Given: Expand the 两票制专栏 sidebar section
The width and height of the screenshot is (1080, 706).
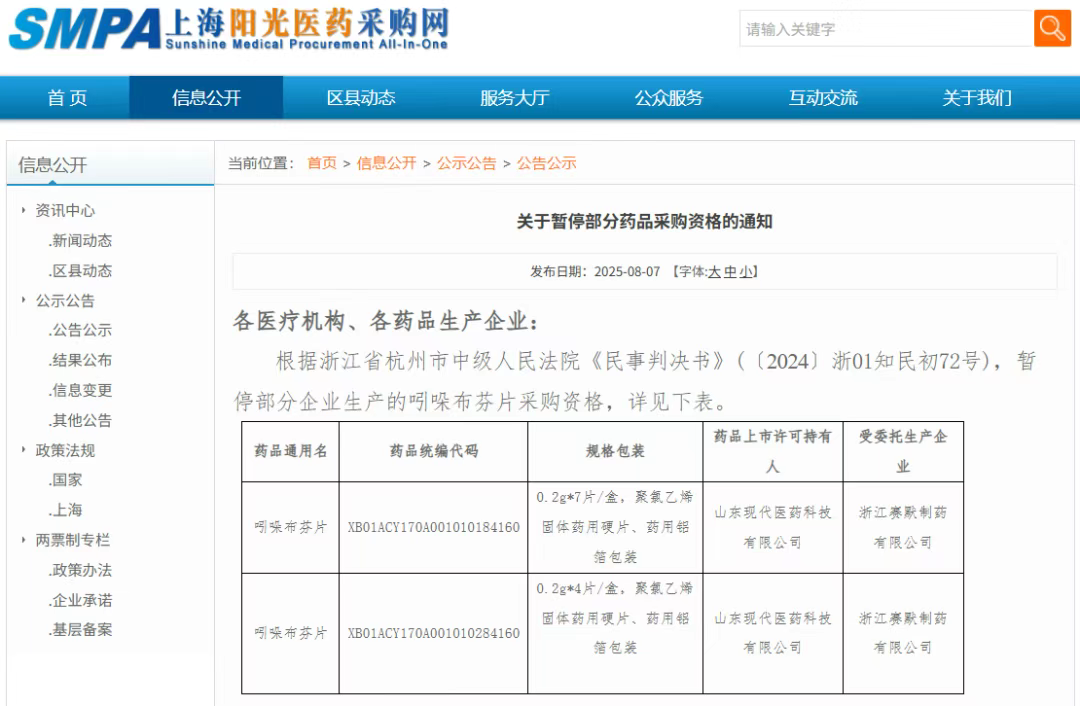Looking at the screenshot, I should pos(72,540).
